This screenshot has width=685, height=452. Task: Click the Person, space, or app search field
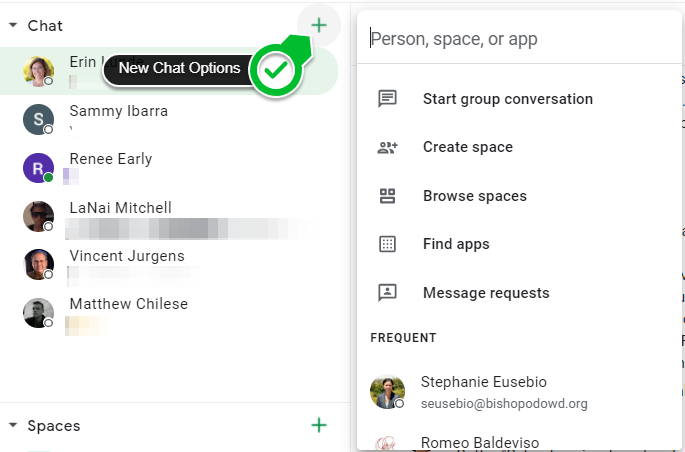(x=510, y=39)
